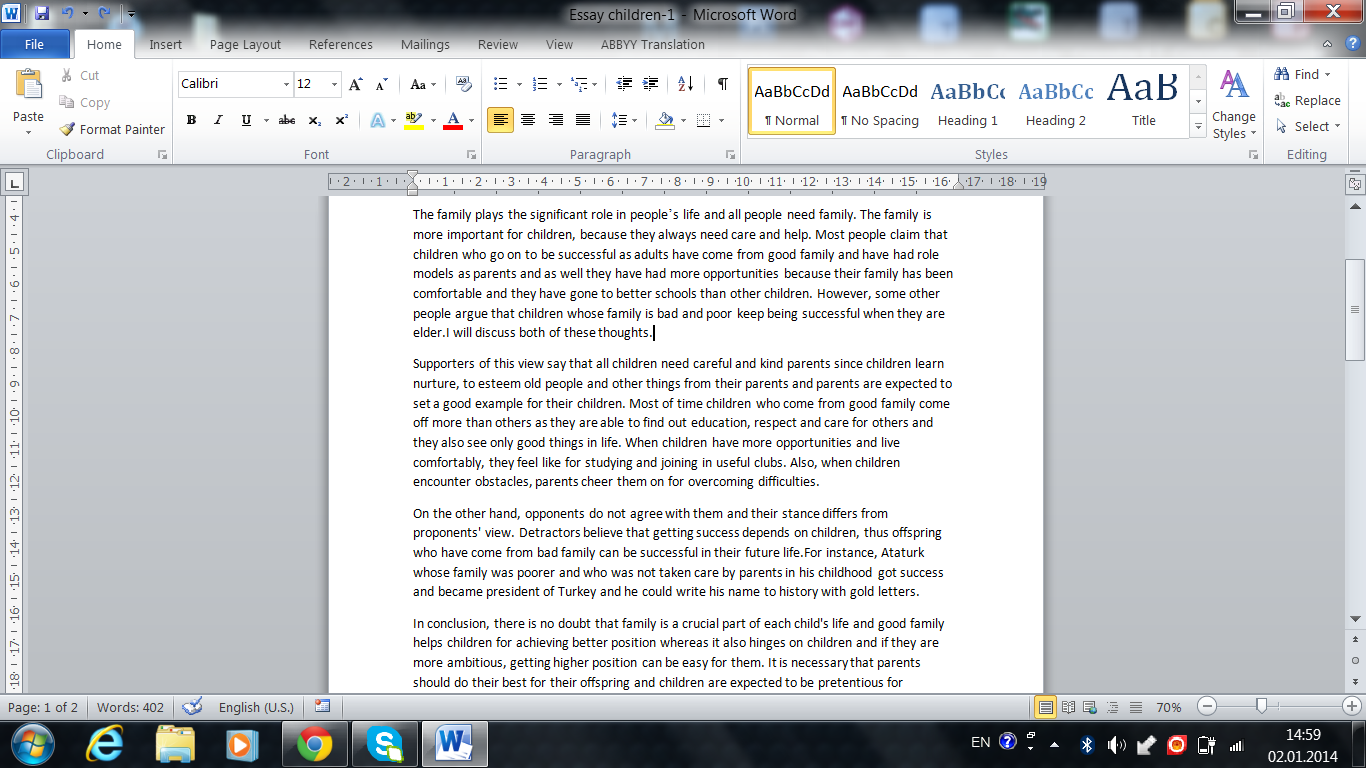Click English (U.S.) language in status bar

(x=254, y=707)
